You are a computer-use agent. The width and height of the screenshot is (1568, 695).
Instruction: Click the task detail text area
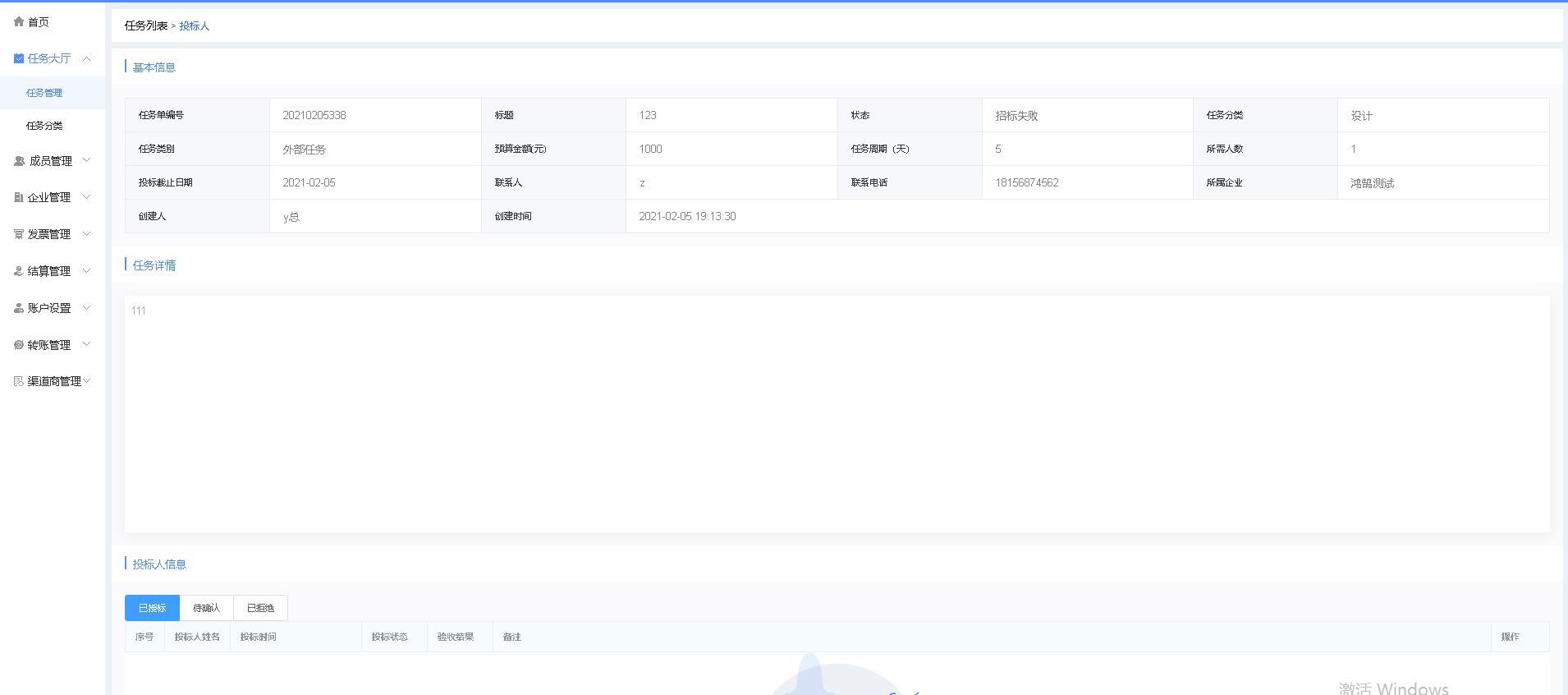tap(837, 413)
